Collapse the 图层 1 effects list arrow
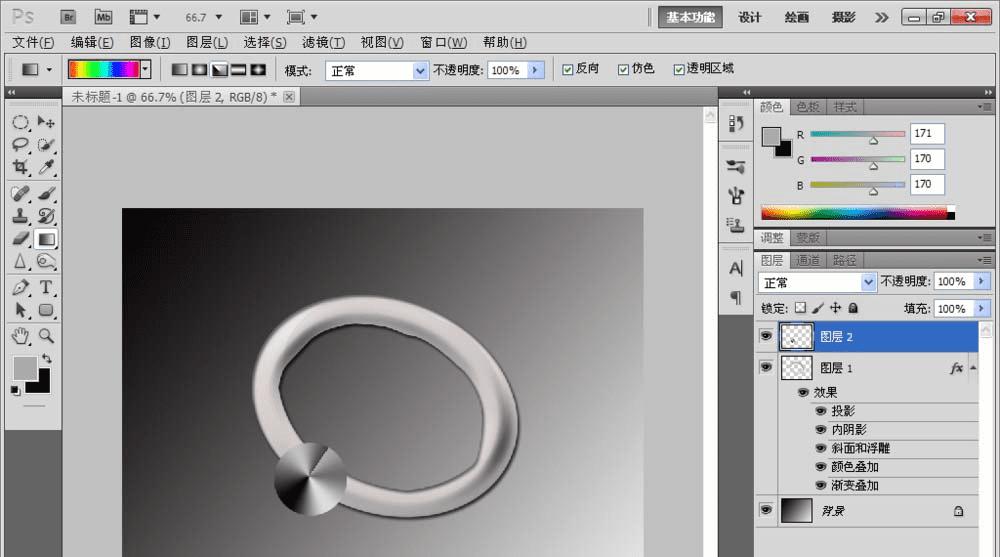Image resolution: width=1000 pixels, height=557 pixels. (x=973, y=368)
